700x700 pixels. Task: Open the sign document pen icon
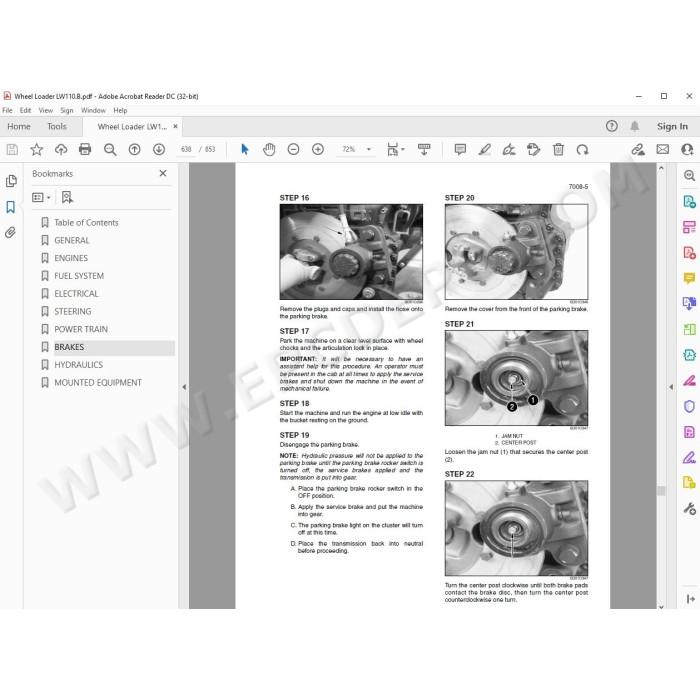[x=509, y=149]
